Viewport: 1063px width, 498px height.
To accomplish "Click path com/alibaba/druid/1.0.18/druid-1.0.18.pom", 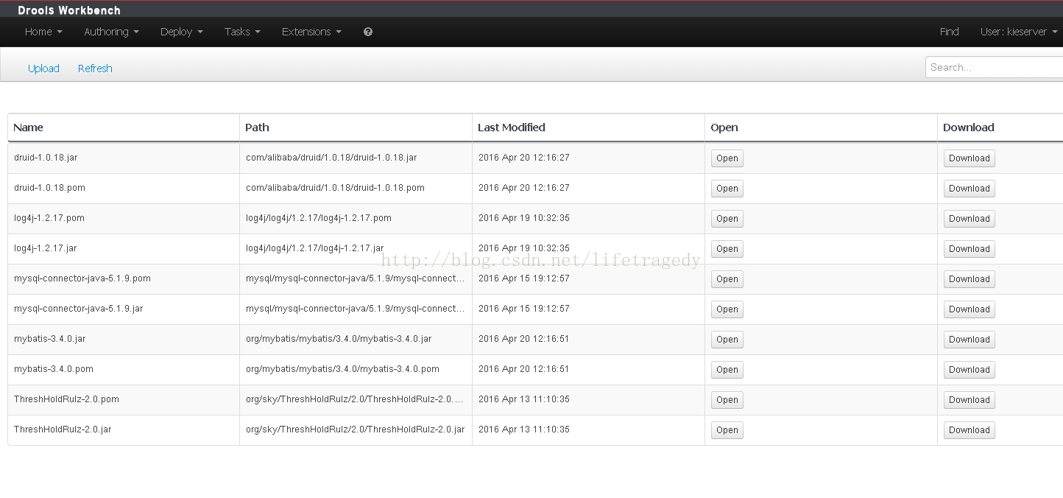I will click(x=335, y=188).
